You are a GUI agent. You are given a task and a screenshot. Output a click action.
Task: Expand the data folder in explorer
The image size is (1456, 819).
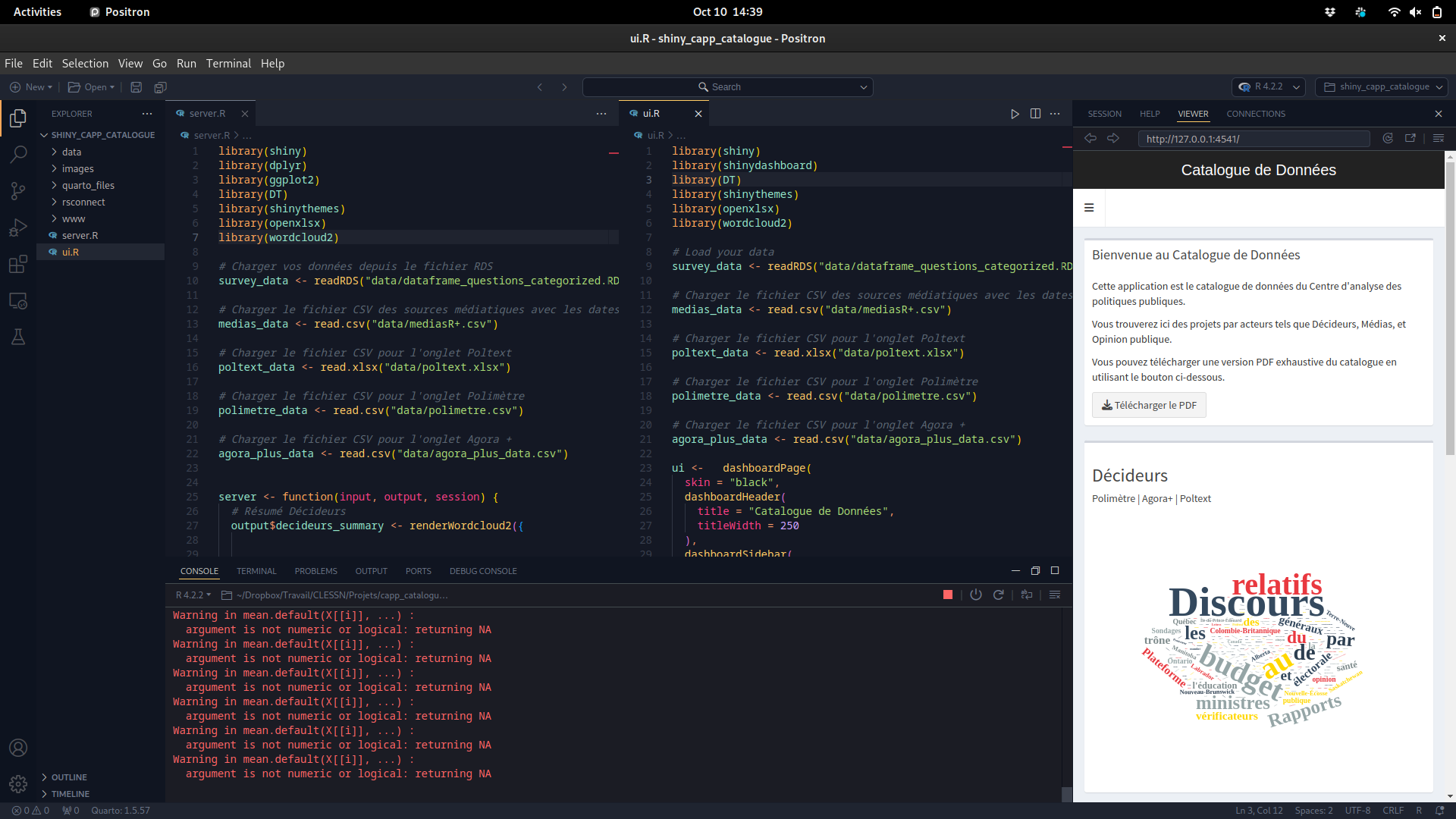pyautogui.click(x=71, y=152)
